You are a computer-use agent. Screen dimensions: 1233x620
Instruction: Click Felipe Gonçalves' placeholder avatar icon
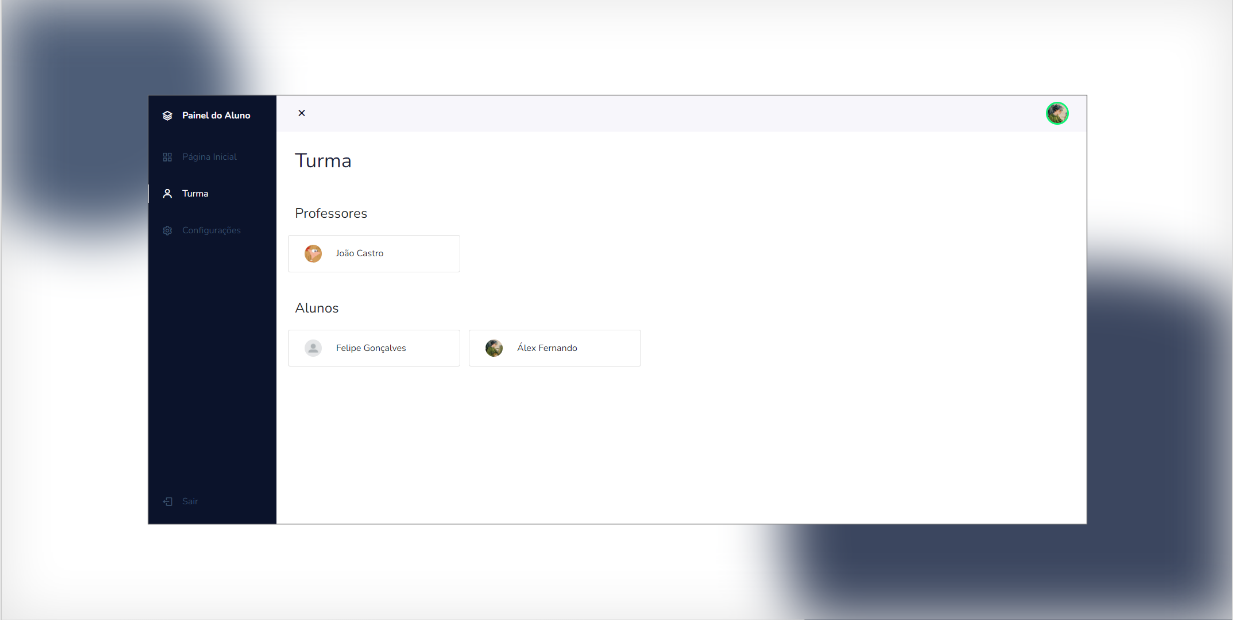point(313,348)
